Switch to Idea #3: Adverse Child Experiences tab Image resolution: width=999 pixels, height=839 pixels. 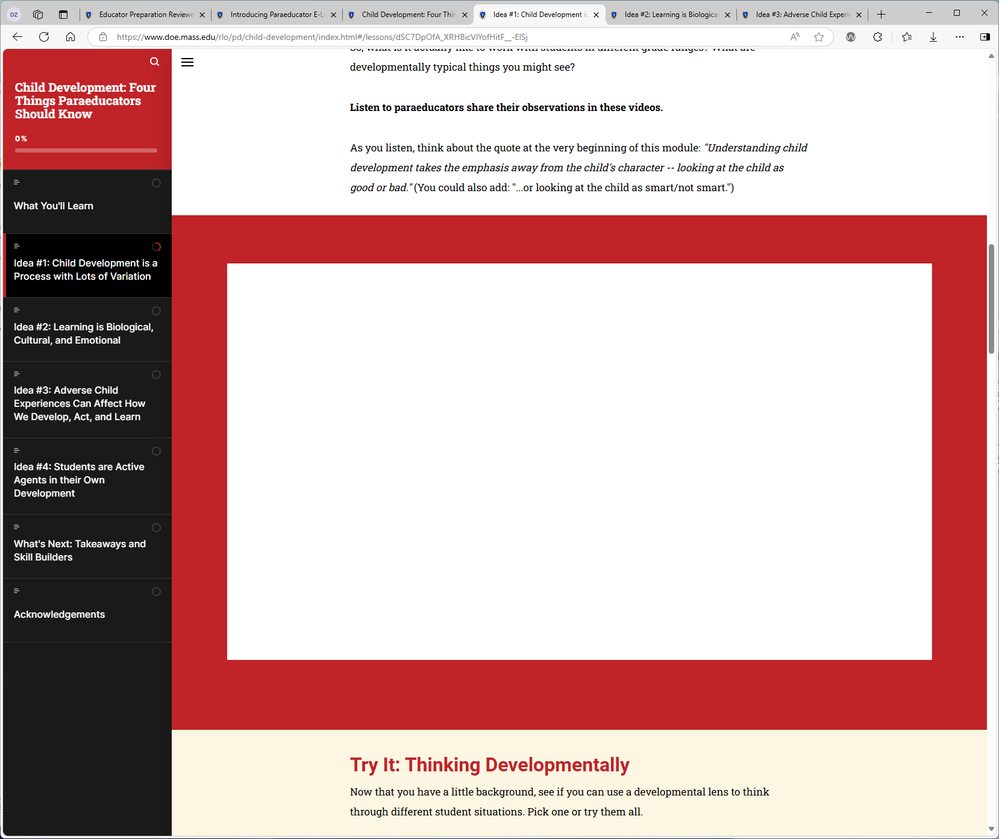[x=801, y=14]
